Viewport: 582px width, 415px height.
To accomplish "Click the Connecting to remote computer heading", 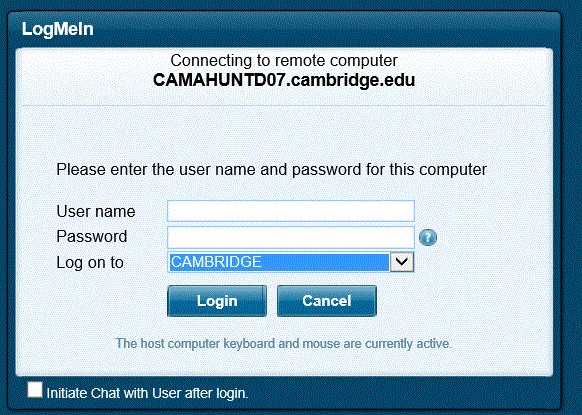I will (x=284, y=61).
